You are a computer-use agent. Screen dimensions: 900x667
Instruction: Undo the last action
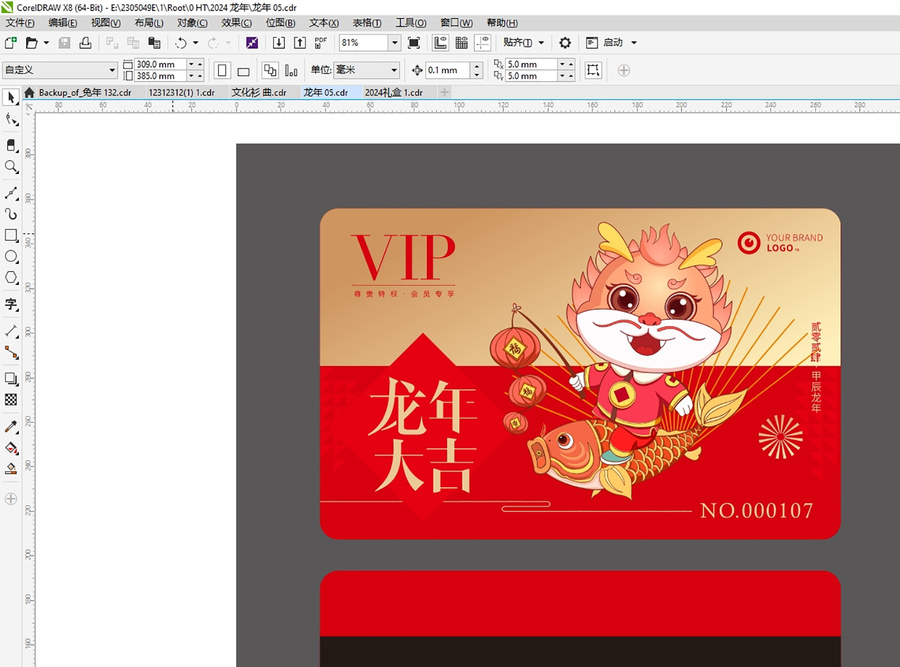181,42
